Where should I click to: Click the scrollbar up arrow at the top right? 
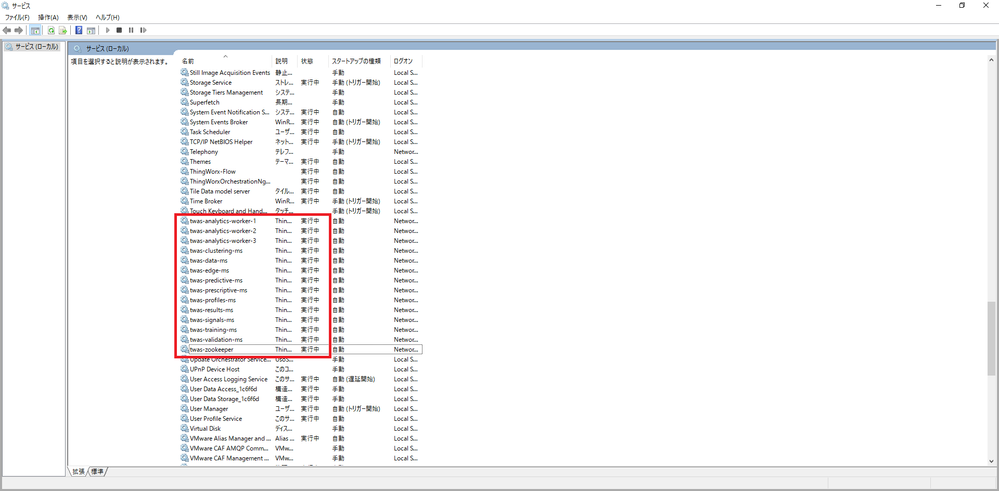tap(991, 59)
